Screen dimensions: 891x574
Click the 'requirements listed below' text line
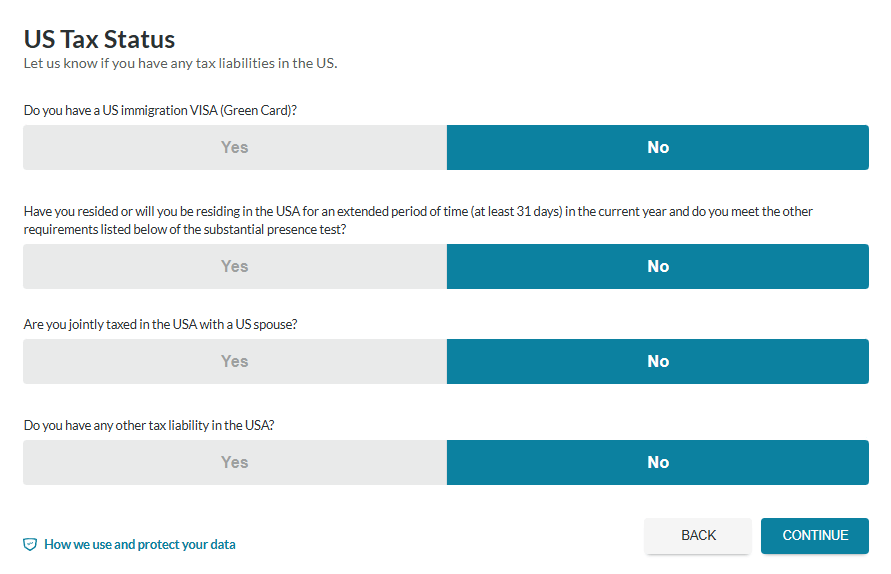pyautogui.click(x=185, y=230)
